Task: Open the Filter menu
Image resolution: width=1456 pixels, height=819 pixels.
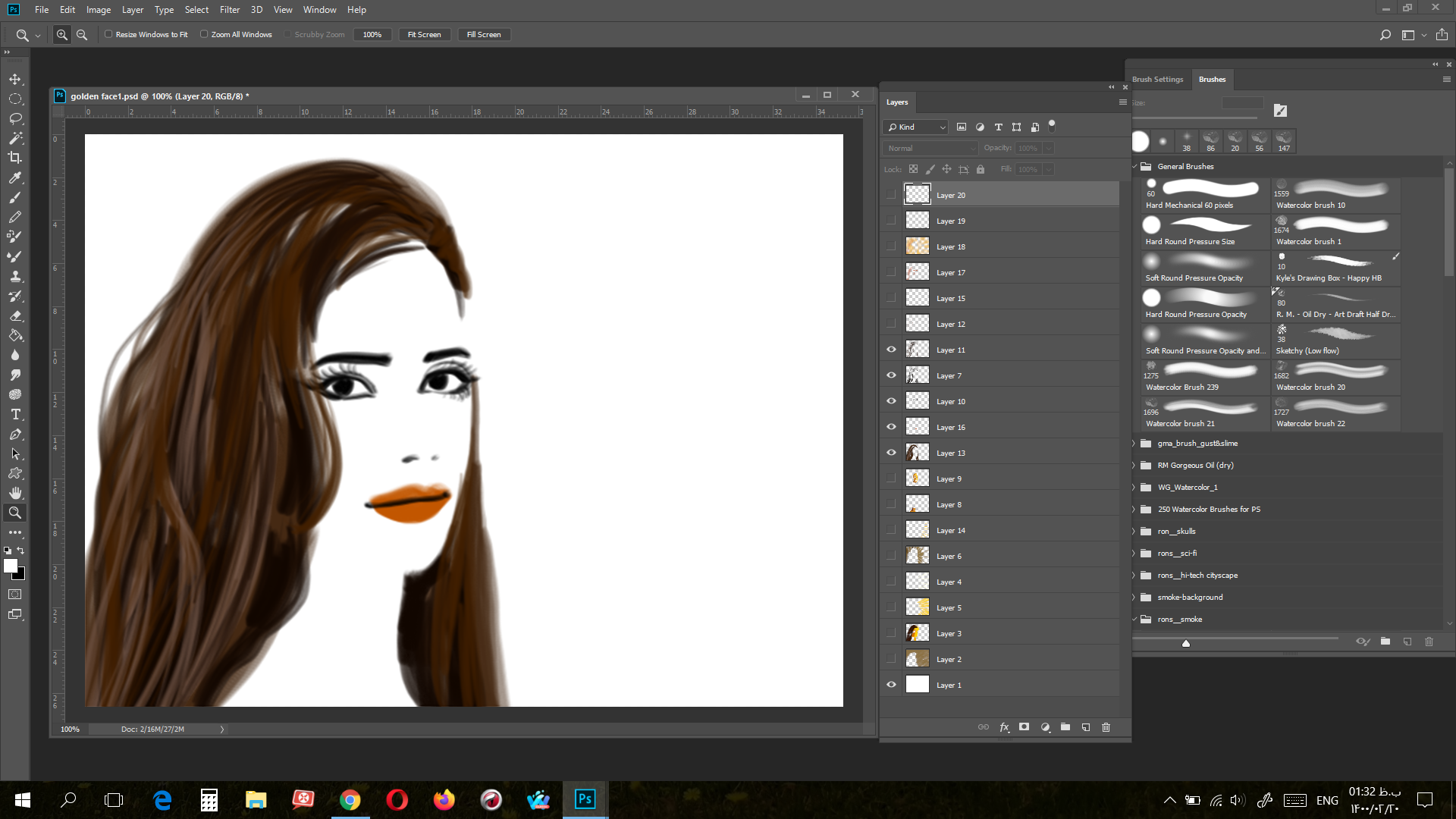Action: 230,10
